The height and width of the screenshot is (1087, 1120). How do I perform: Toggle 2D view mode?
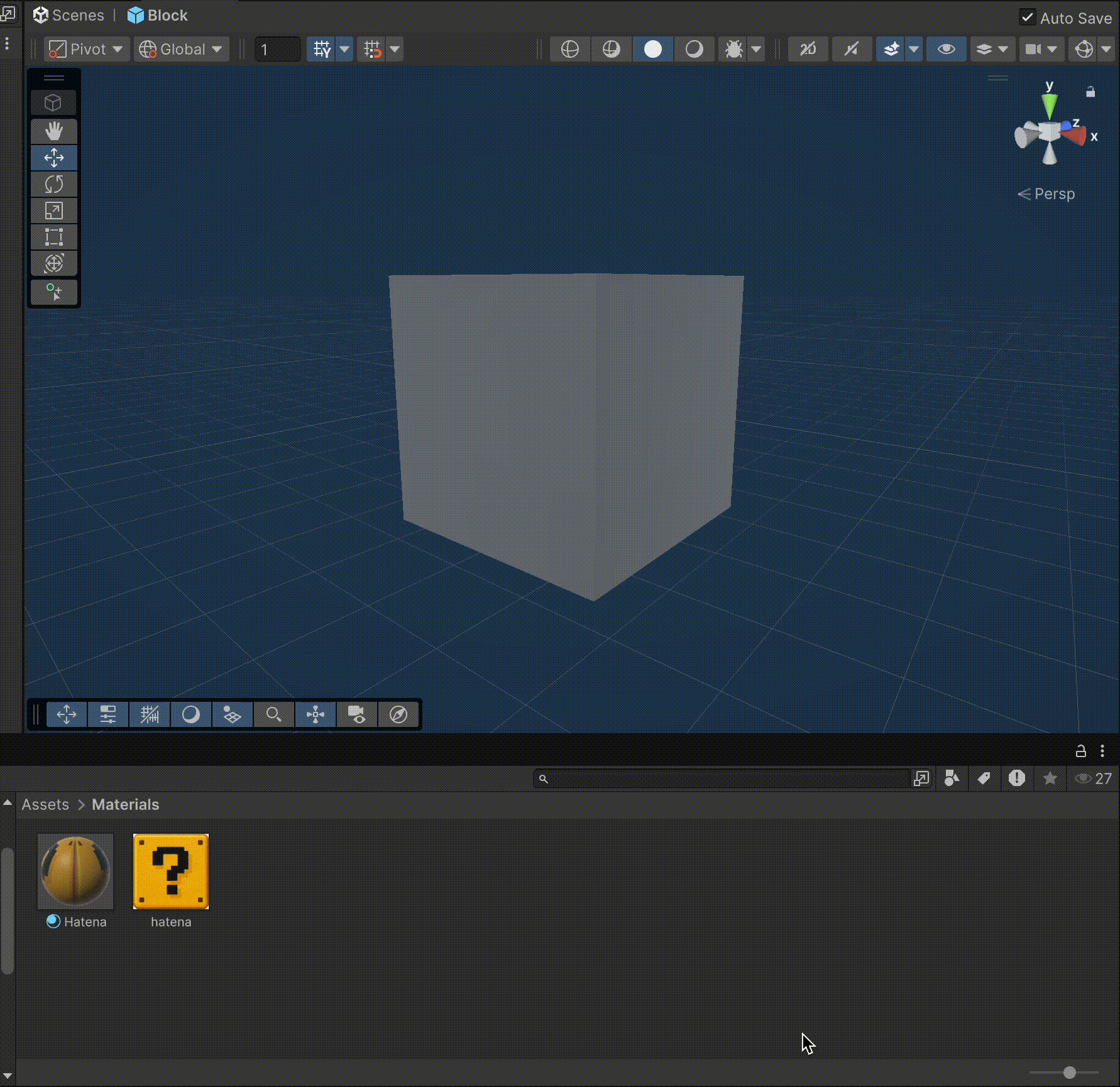(808, 49)
